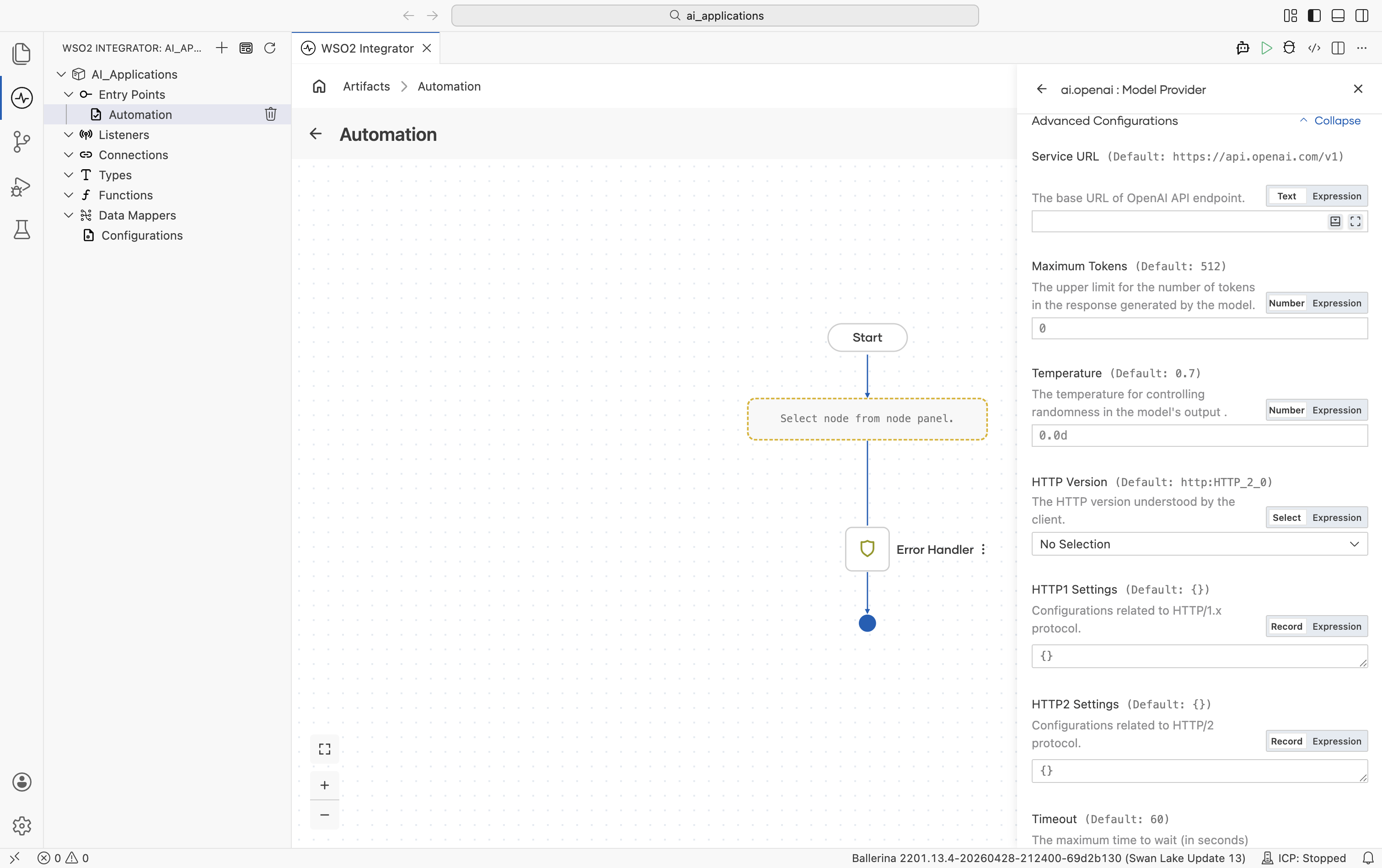Refresh the integrator project tree
Viewport: 1382px width, 868px height.
pyautogui.click(x=270, y=48)
